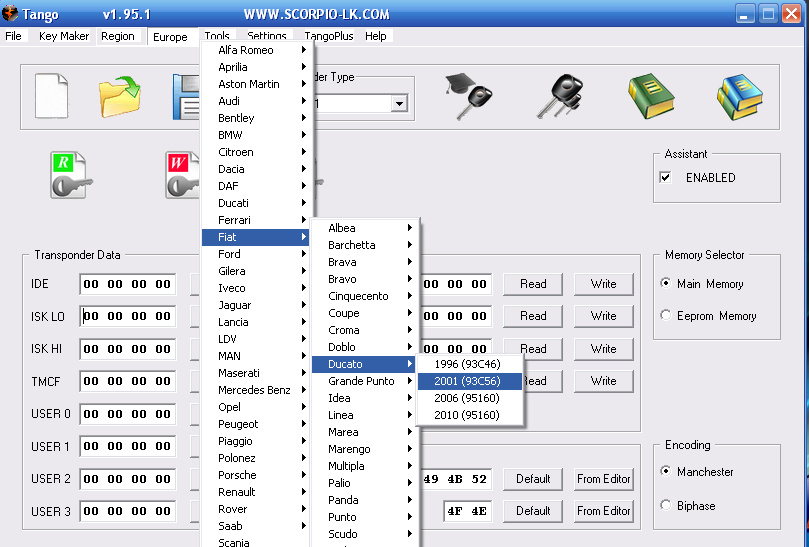Click Default button beside 4F 4E field
Image resolution: width=809 pixels, height=547 pixels.
click(x=533, y=511)
